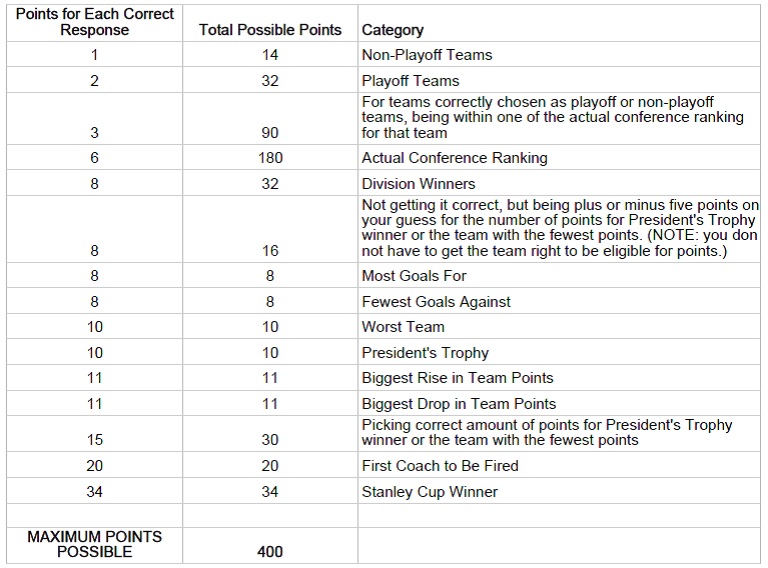Click the 'Division Winners' cell
Viewport: 768px width, 568px height.
click(x=559, y=183)
